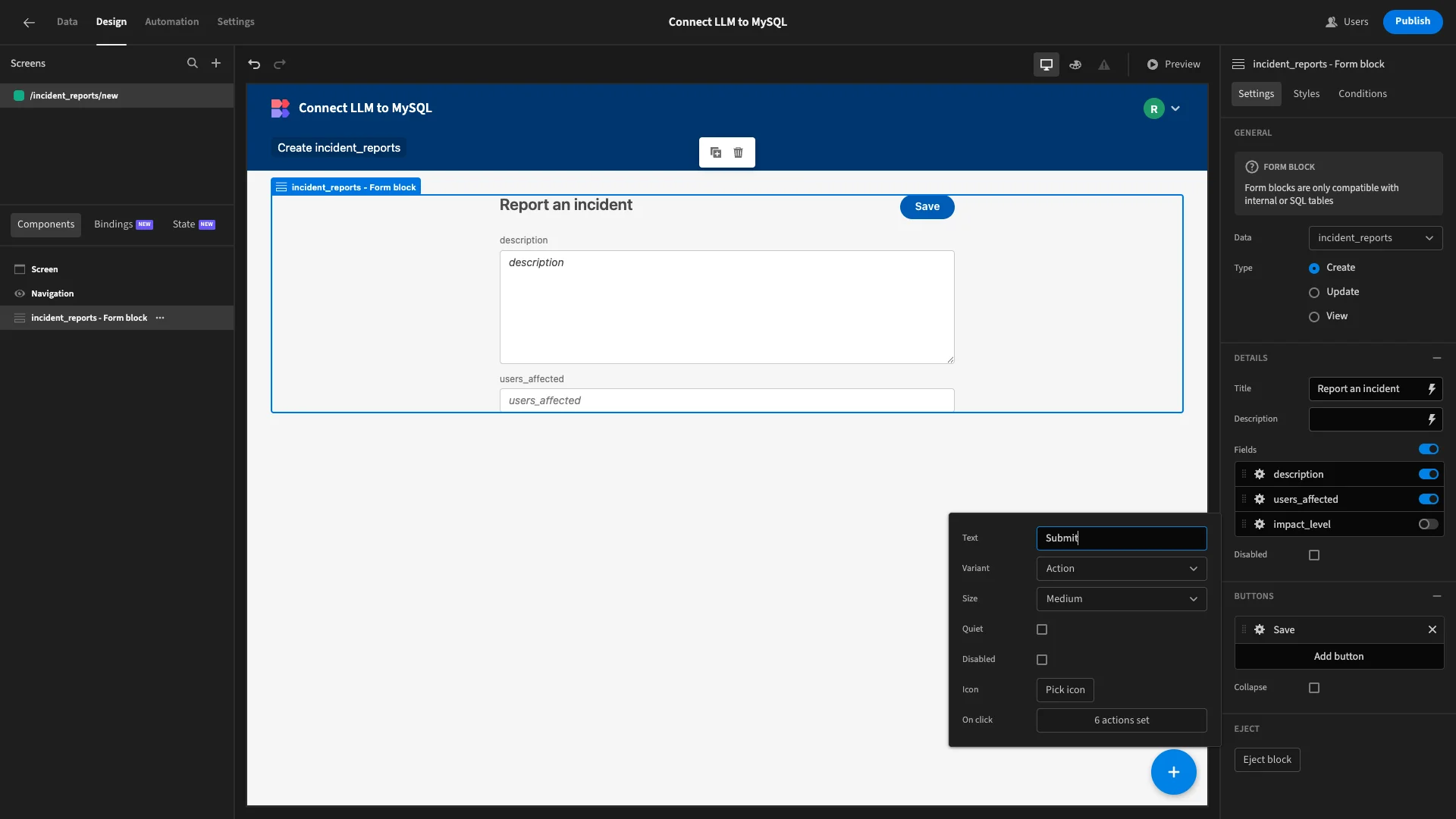
Task: Delete the selected form block
Action: click(738, 152)
